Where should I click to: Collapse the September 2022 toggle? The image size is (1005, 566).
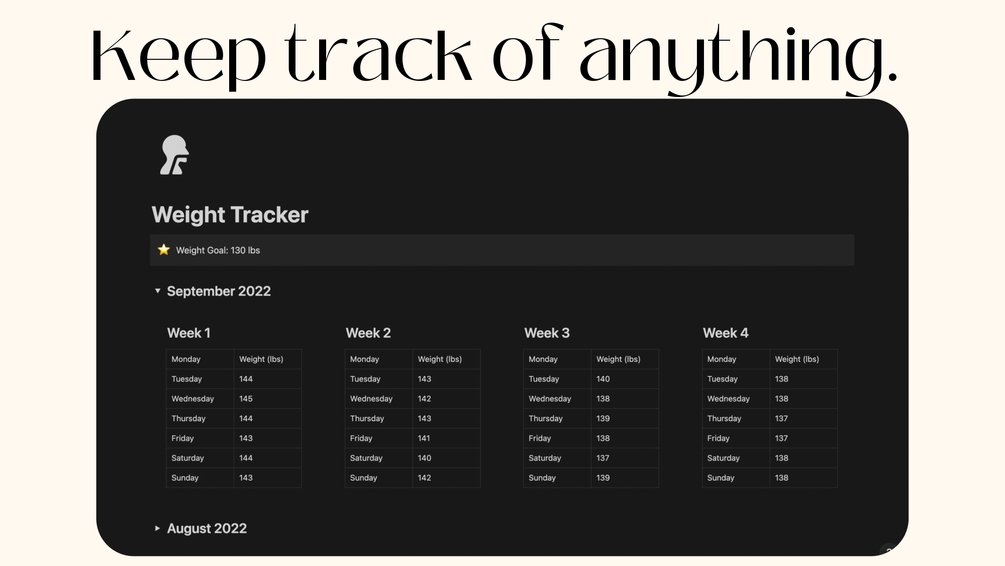(x=158, y=291)
